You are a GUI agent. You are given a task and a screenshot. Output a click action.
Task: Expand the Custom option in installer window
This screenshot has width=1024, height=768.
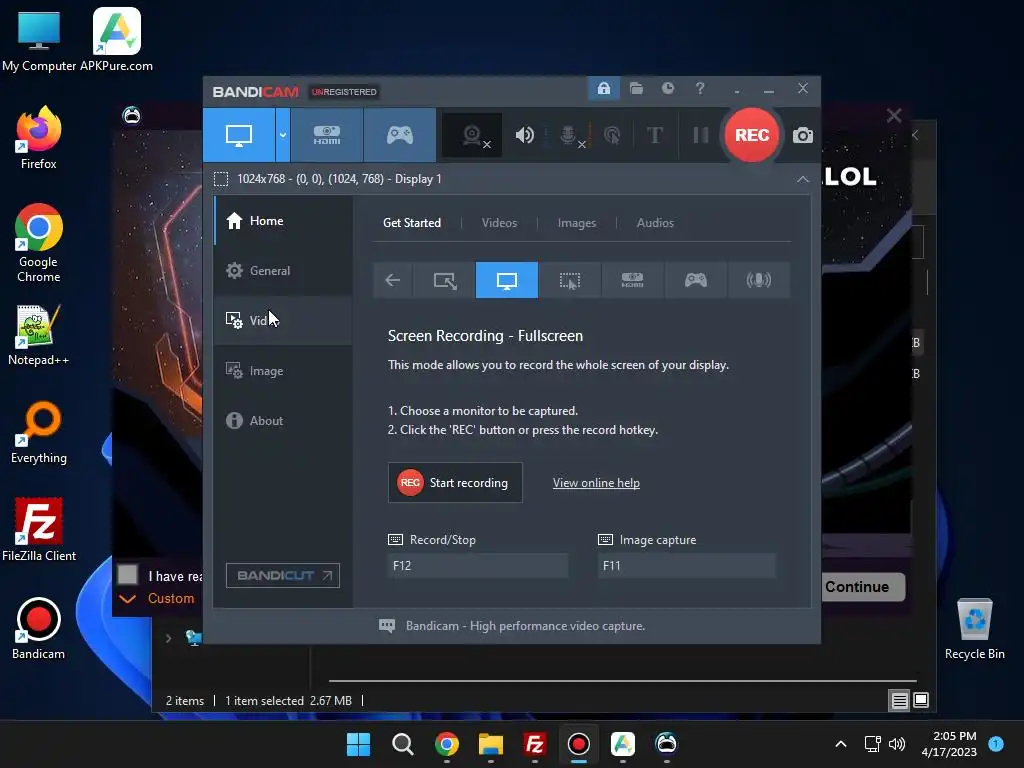tap(157, 598)
